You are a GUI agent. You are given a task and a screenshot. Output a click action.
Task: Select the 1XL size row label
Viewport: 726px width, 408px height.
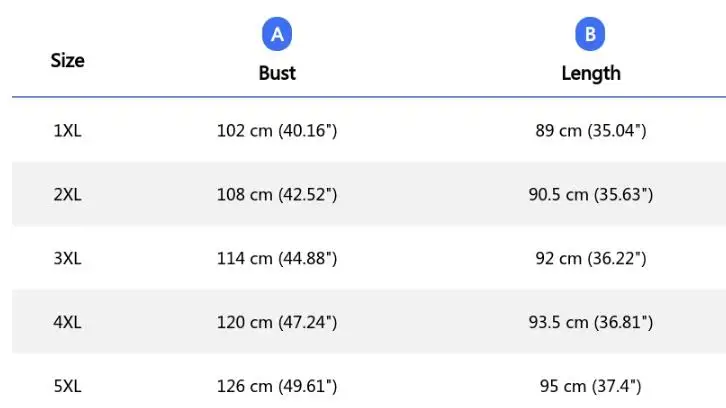pyautogui.click(x=67, y=131)
